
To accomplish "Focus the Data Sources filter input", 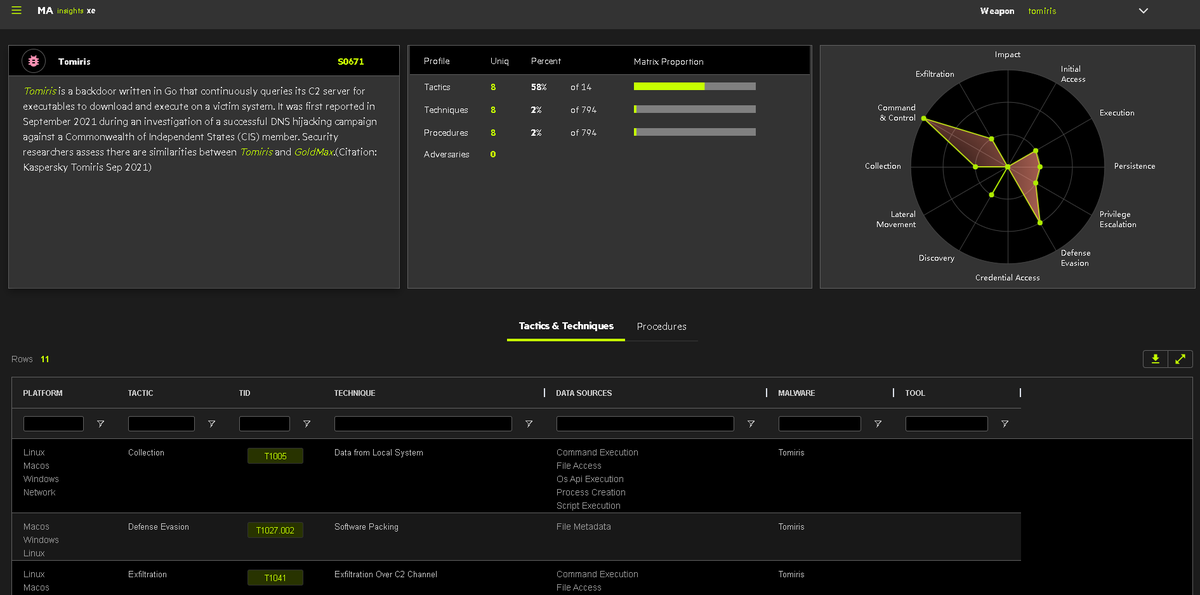I will click(x=645, y=424).
